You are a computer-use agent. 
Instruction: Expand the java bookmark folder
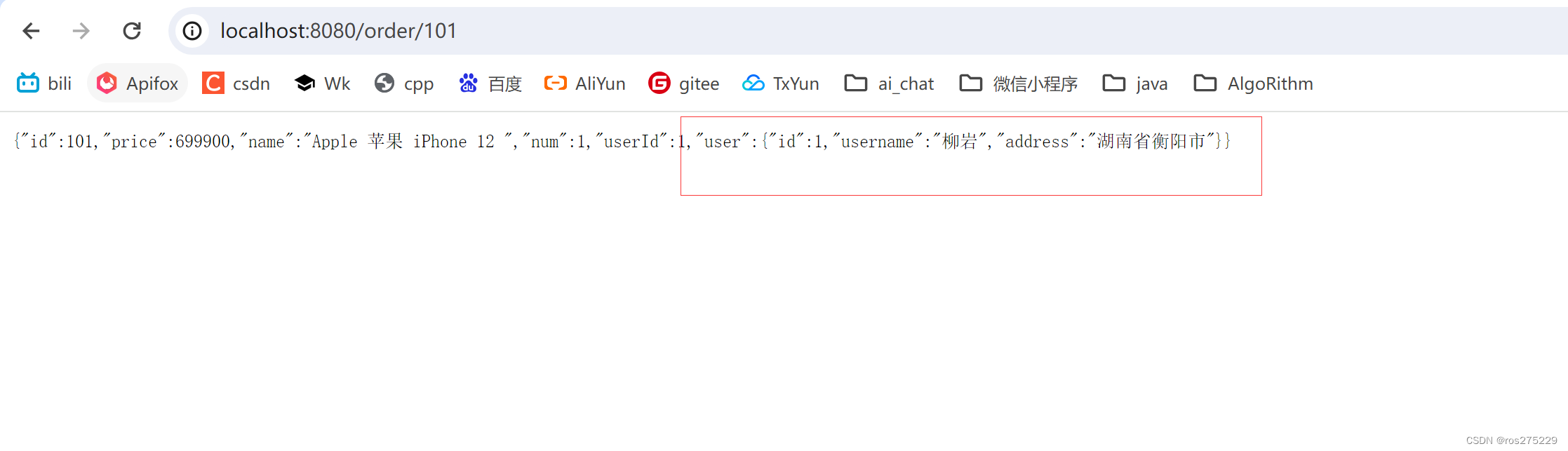click(x=1135, y=83)
